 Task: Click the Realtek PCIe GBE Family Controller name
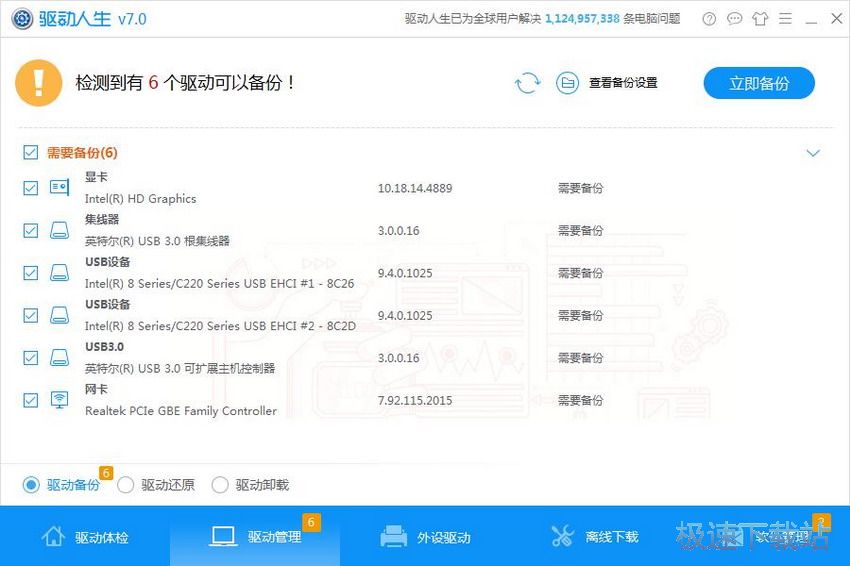tap(181, 411)
